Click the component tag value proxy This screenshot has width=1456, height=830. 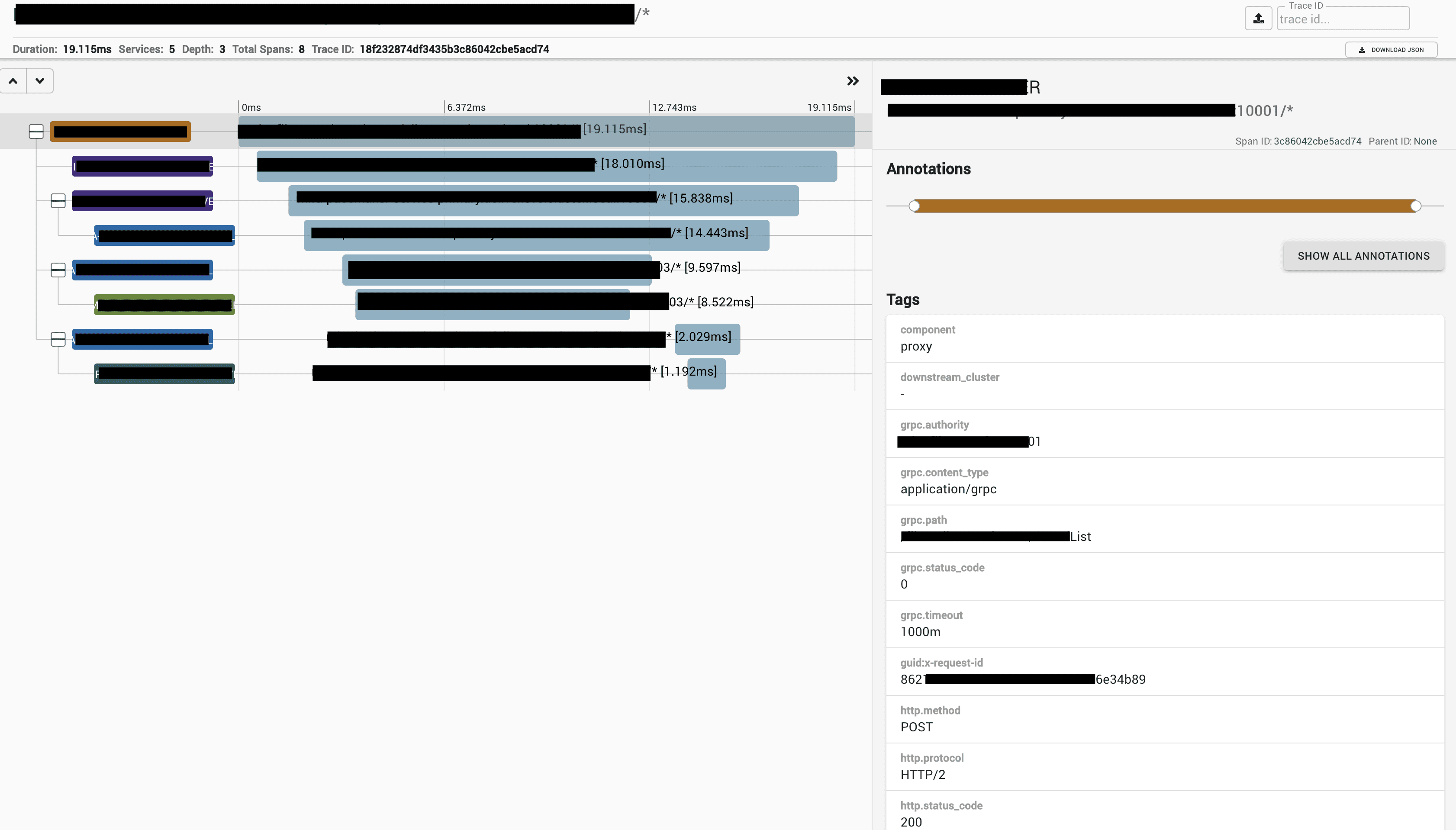point(916,347)
